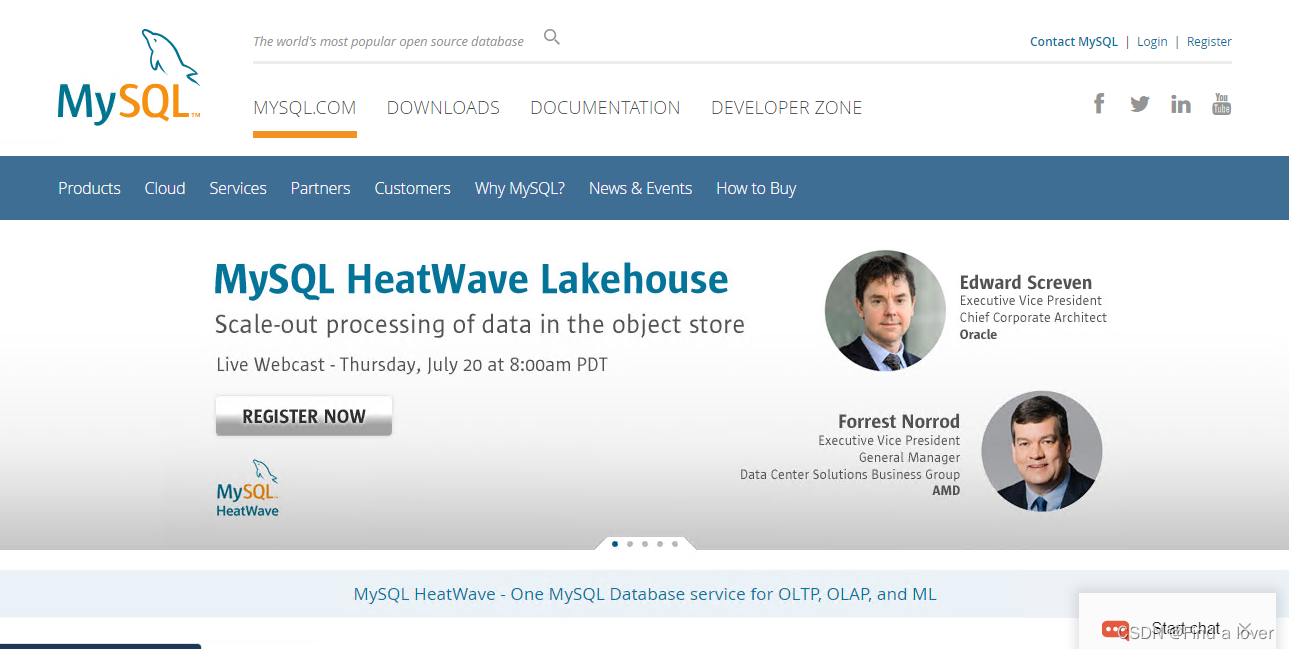The height and width of the screenshot is (649, 1289).
Task: Click the bold 'Oracle' company label
Action: (x=978, y=334)
